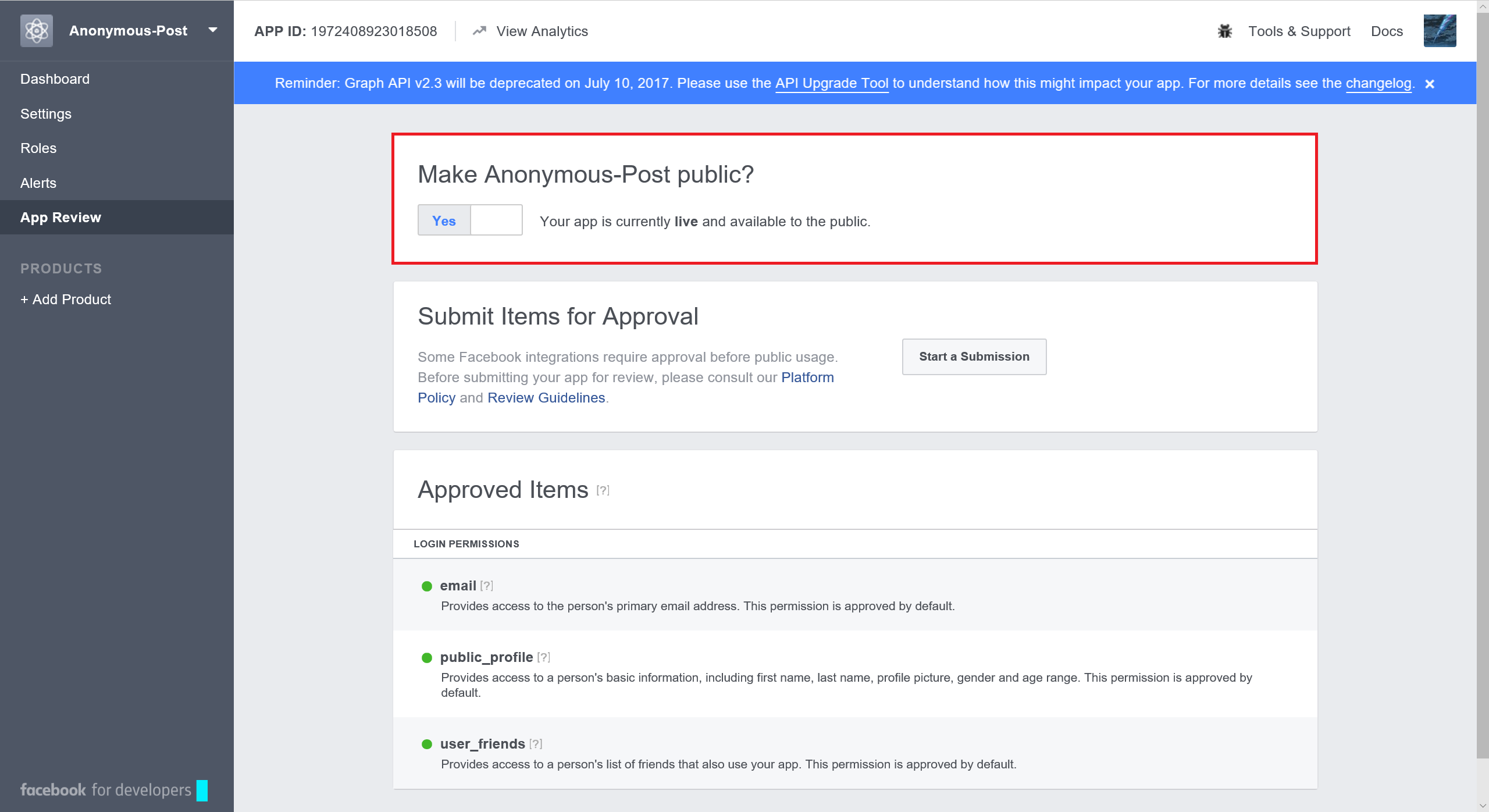Toggle the app public Yes switch
Viewport: 1489px width, 812px height.
click(x=469, y=220)
